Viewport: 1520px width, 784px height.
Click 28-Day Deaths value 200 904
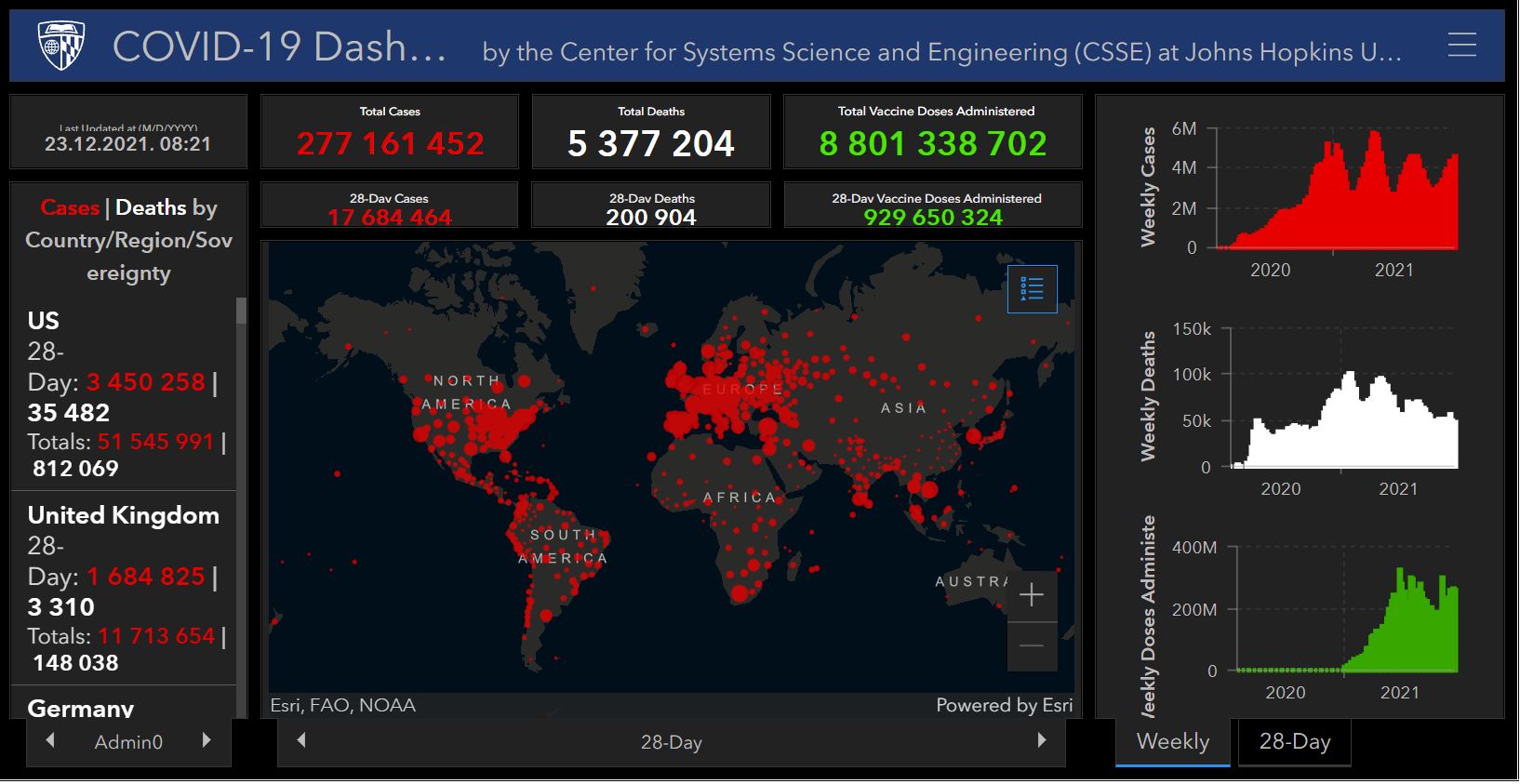pyautogui.click(x=651, y=218)
